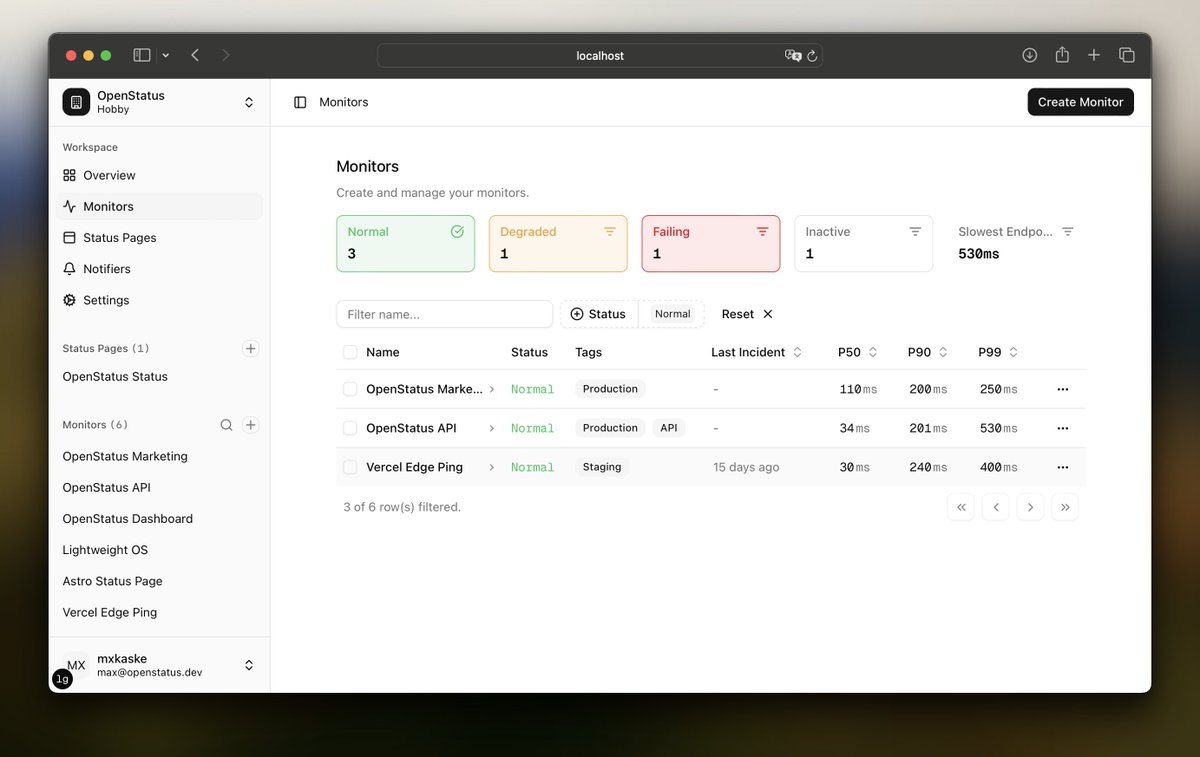Viewport: 1200px width, 757px height.
Task: Expand Vercel Edge Ping row chevron
Action: click(492, 467)
